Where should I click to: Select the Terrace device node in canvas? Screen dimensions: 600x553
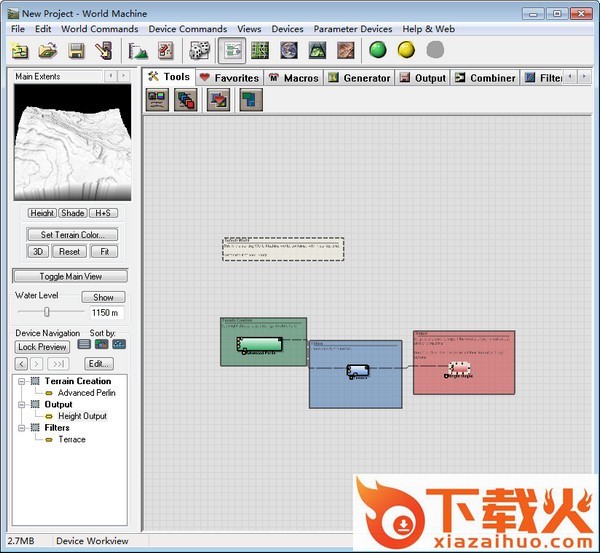pos(358,370)
